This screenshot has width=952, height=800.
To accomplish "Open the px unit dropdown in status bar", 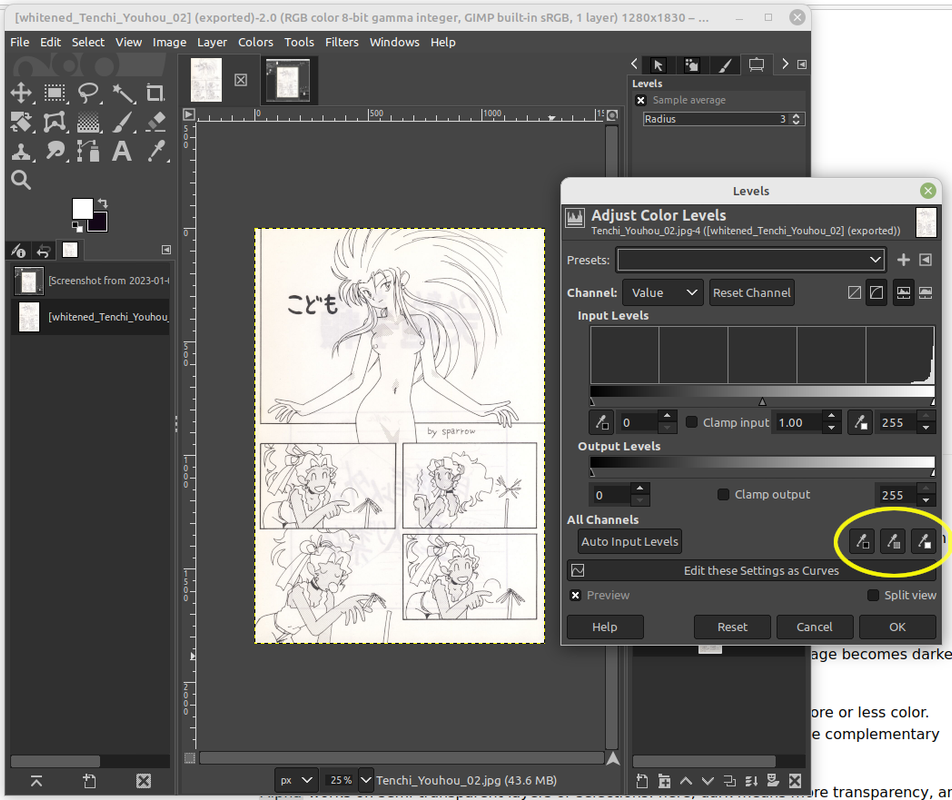I will click(296, 780).
